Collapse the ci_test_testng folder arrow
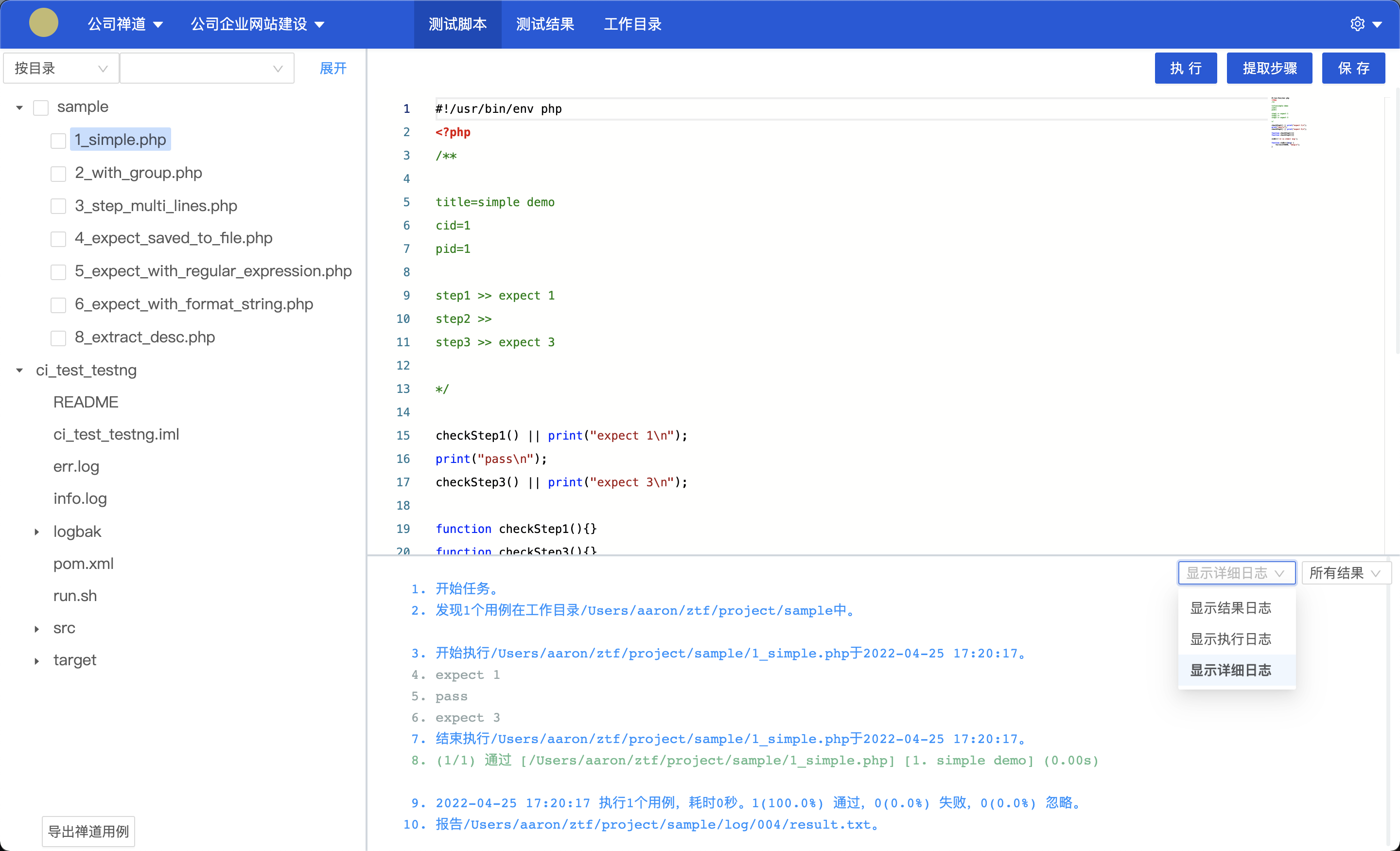 19,371
